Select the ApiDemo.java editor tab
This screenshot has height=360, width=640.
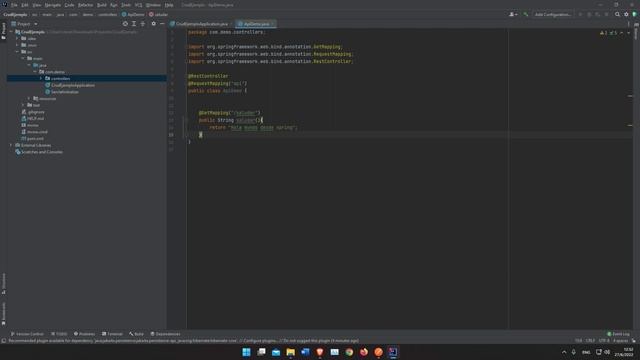[x=256, y=24]
